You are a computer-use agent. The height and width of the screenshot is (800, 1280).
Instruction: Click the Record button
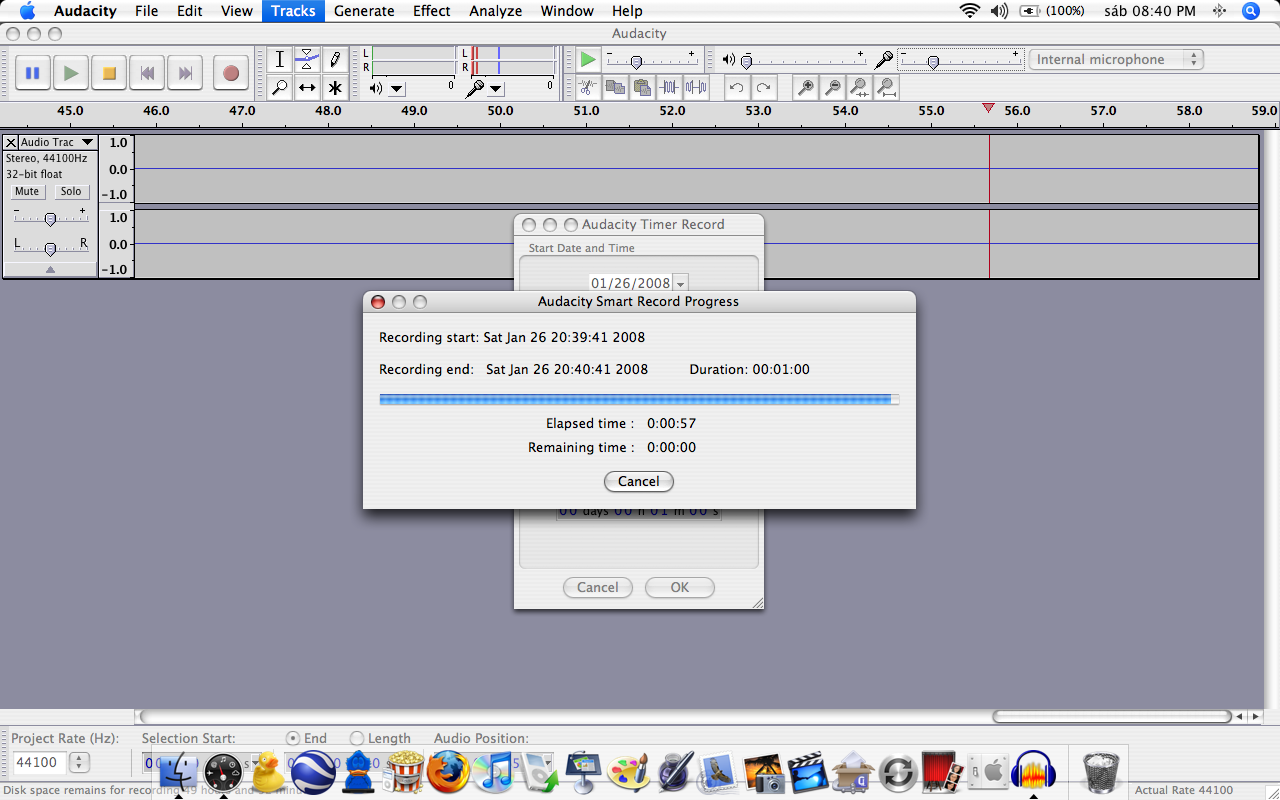(231, 73)
